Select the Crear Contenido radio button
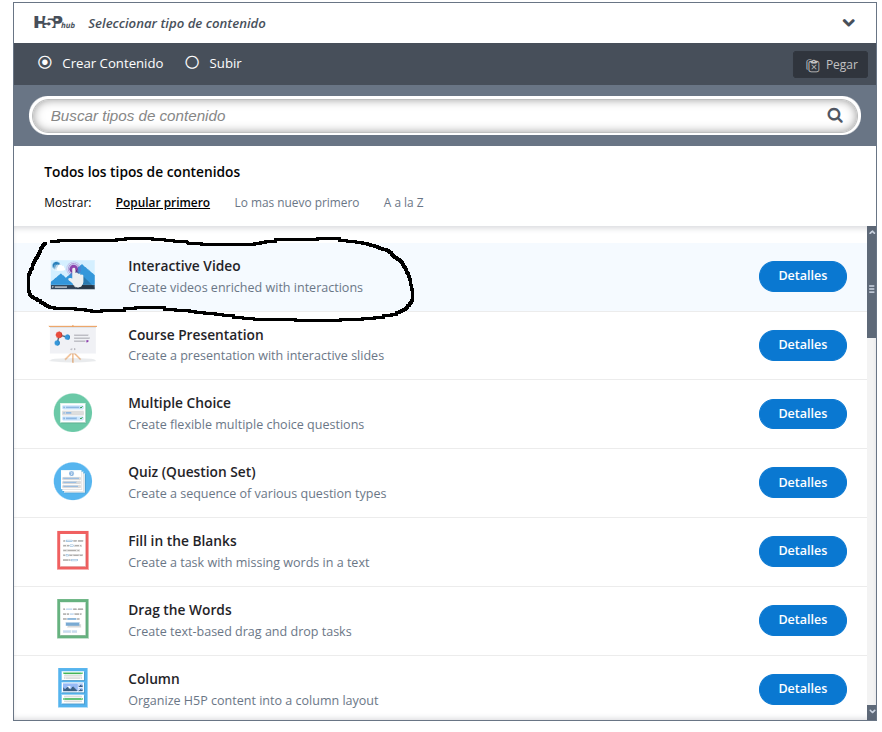 pos(45,62)
